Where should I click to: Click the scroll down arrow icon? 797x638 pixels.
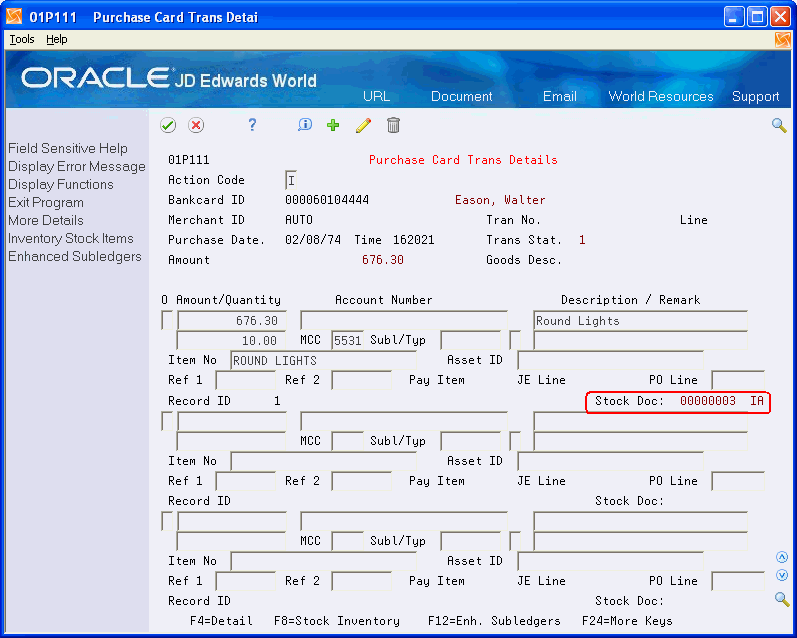[x=782, y=575]
